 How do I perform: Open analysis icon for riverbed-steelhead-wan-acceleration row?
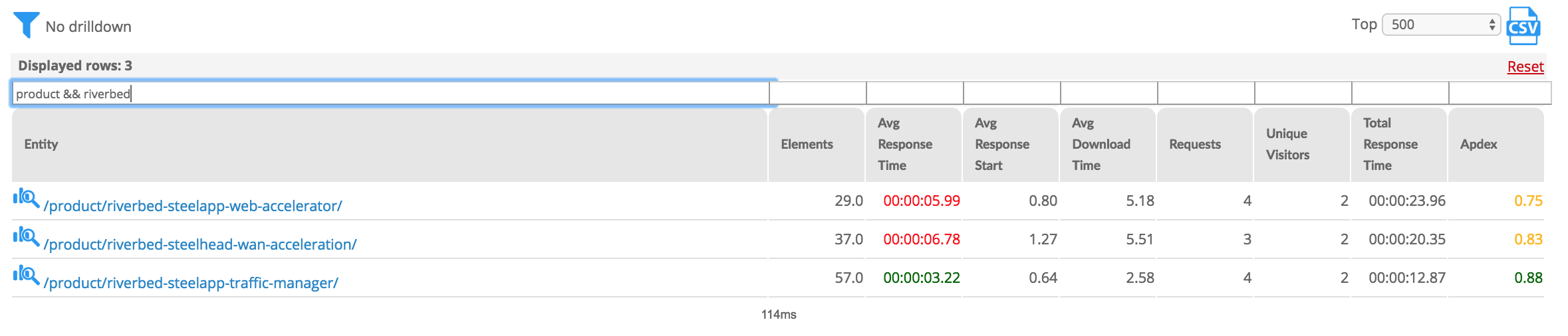(27, 236)
